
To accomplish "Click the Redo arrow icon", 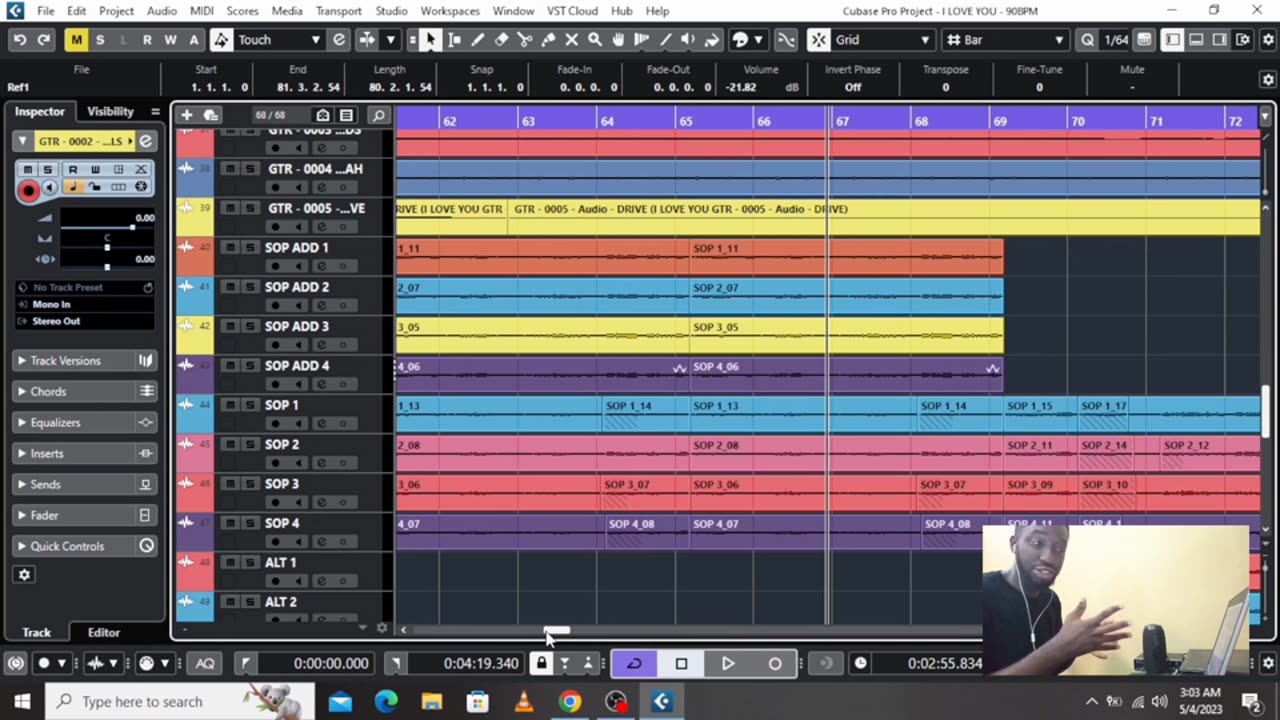I will (43, 40).
